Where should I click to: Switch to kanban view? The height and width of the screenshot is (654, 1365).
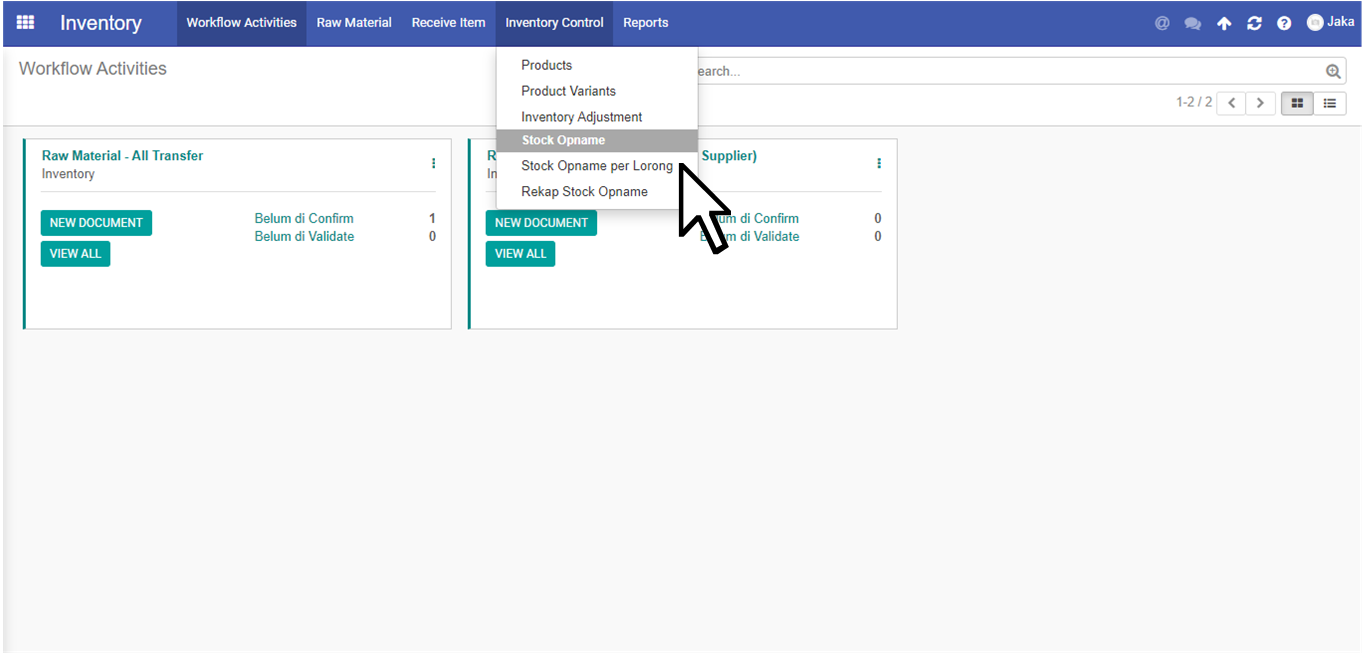1297,103
